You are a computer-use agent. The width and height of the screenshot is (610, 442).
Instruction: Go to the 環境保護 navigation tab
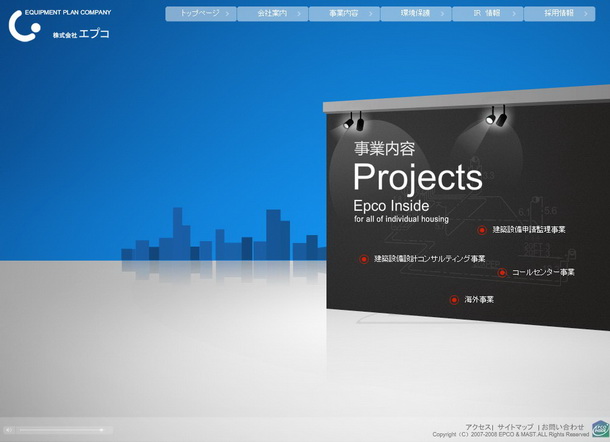click(x=416, y=14)
